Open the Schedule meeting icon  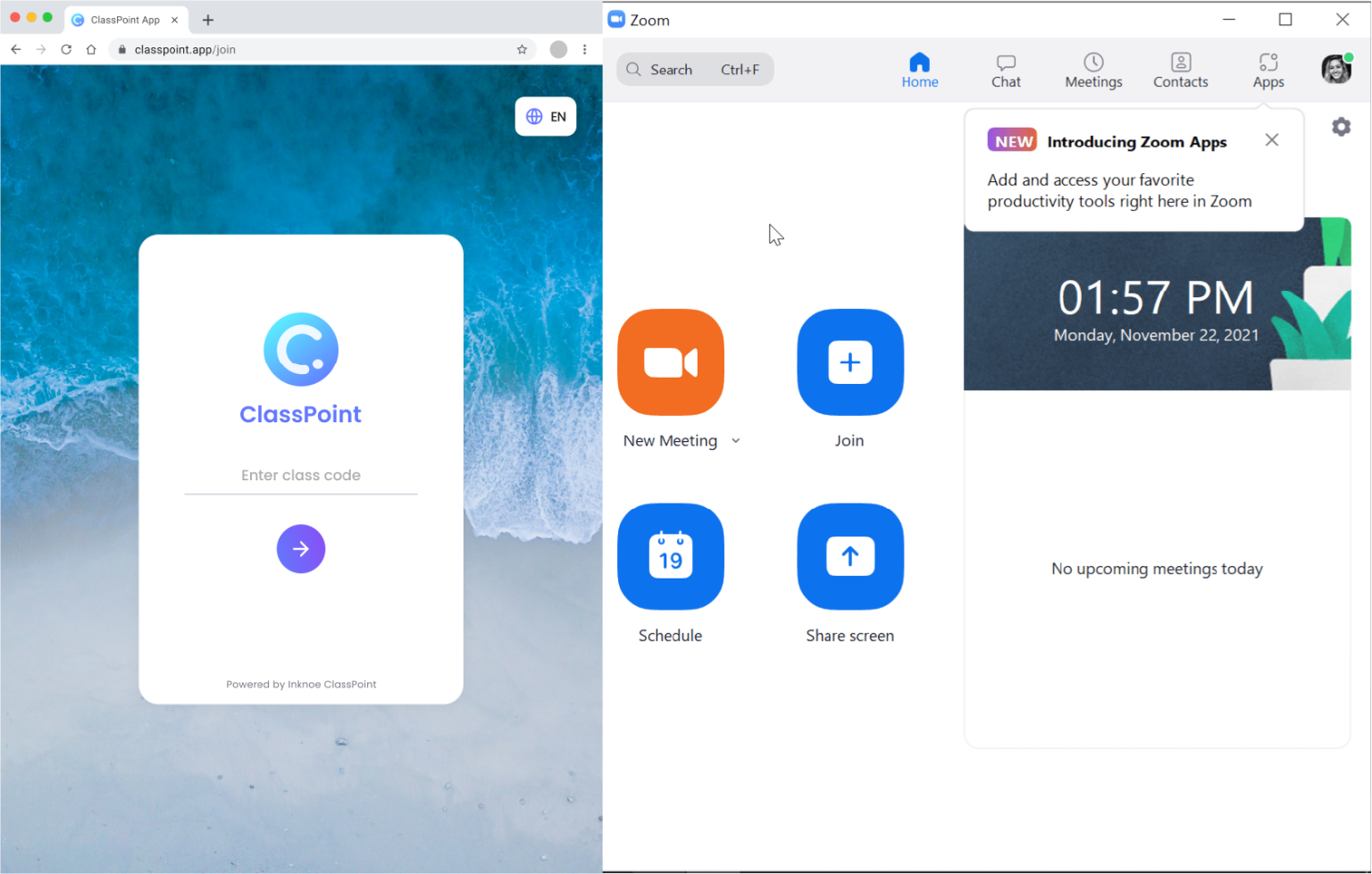click(671, 556)
